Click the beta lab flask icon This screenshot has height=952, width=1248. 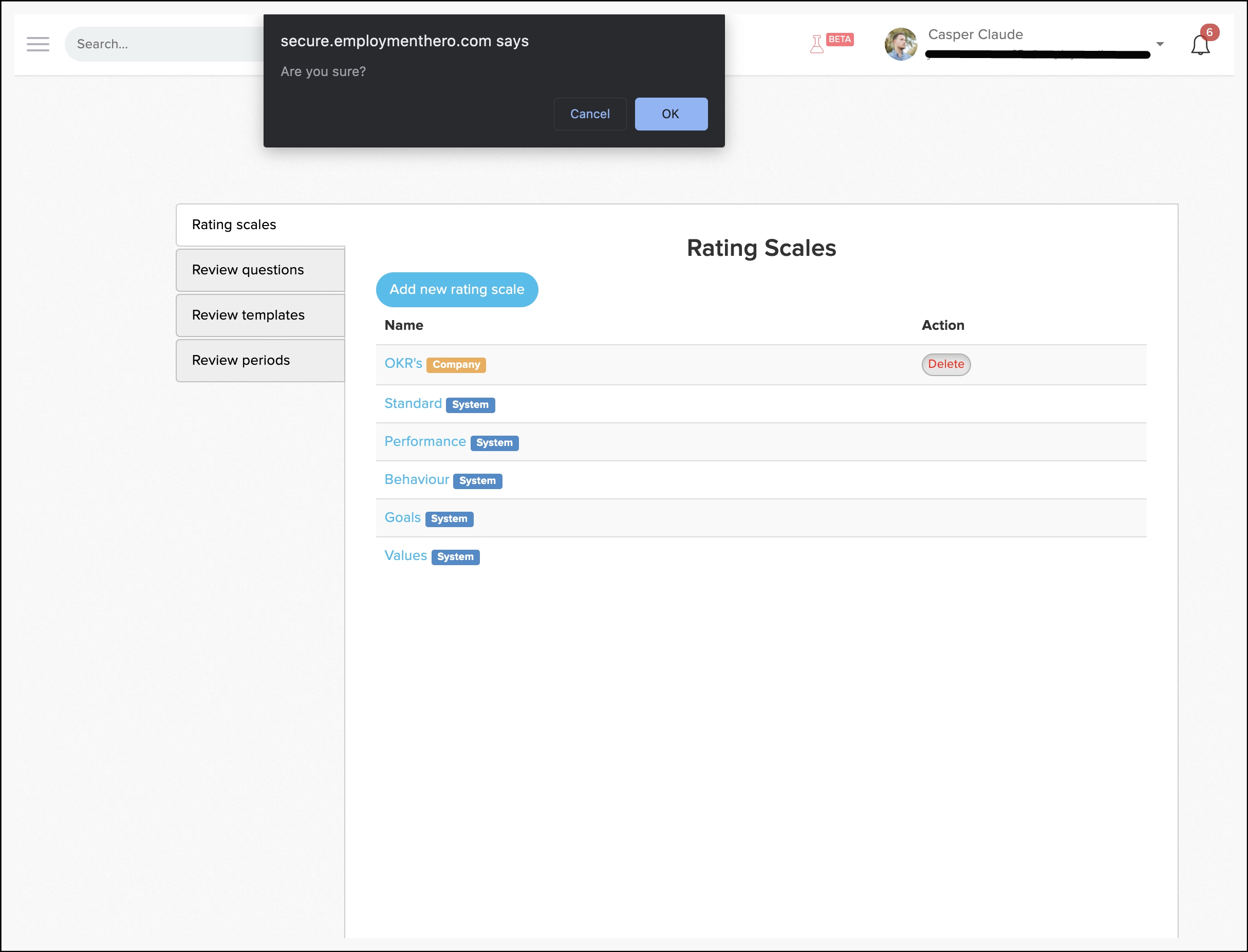pyautogui.click(x=816, y=44)
